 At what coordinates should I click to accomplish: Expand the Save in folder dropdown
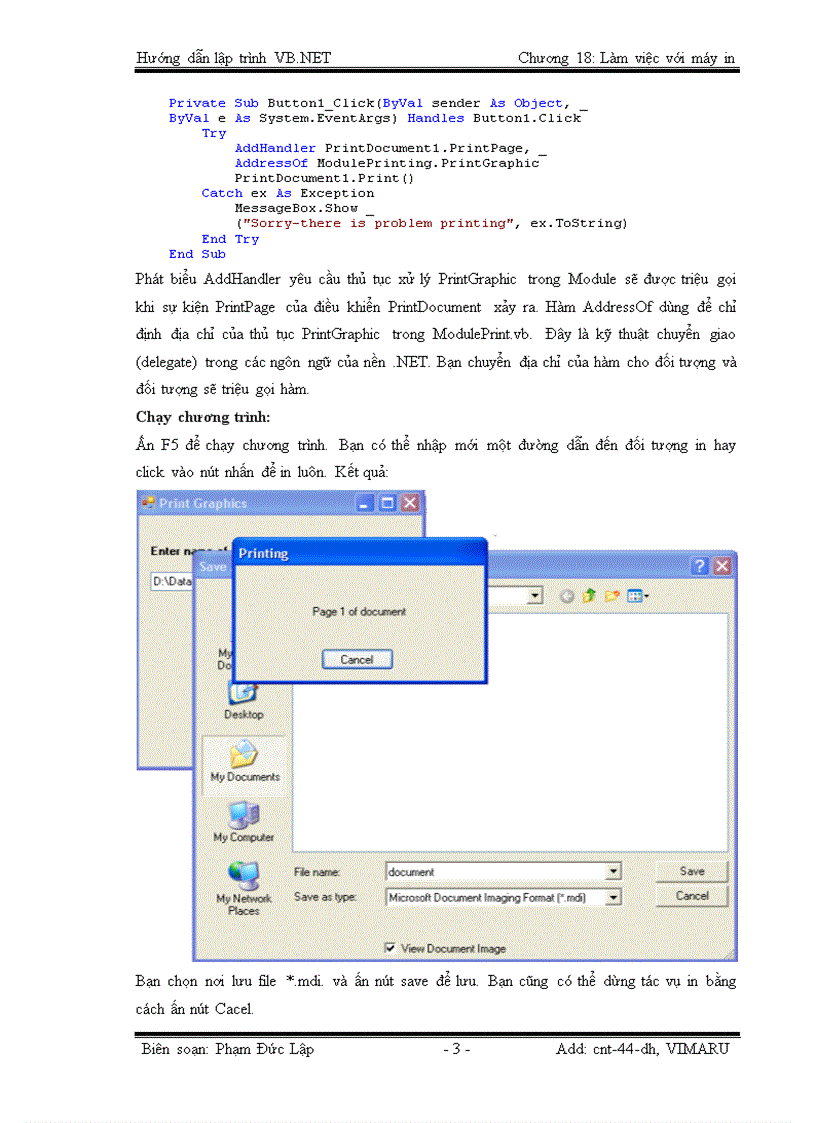534,596
